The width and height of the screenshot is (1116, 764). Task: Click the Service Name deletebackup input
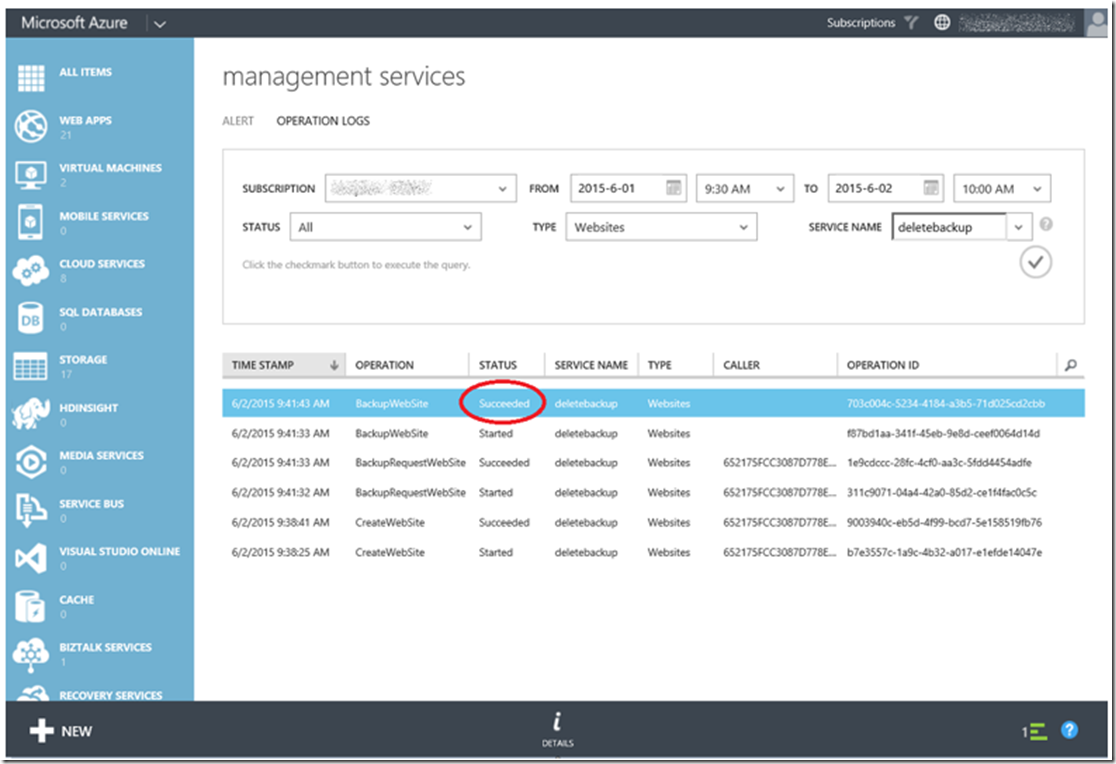949,227
